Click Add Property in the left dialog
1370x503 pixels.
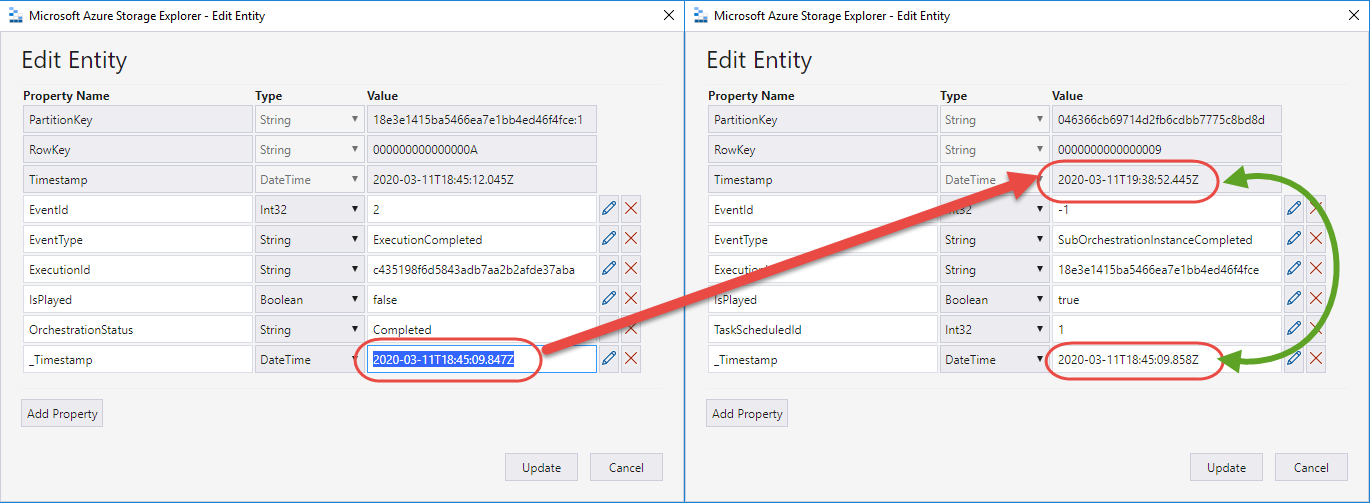pos(62,413)
